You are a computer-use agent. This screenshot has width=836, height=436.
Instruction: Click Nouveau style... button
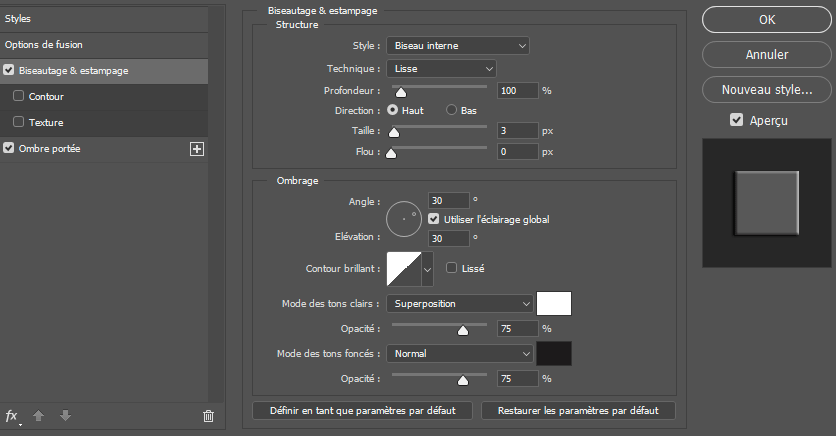pyautogui.click(x=767, y=89)
